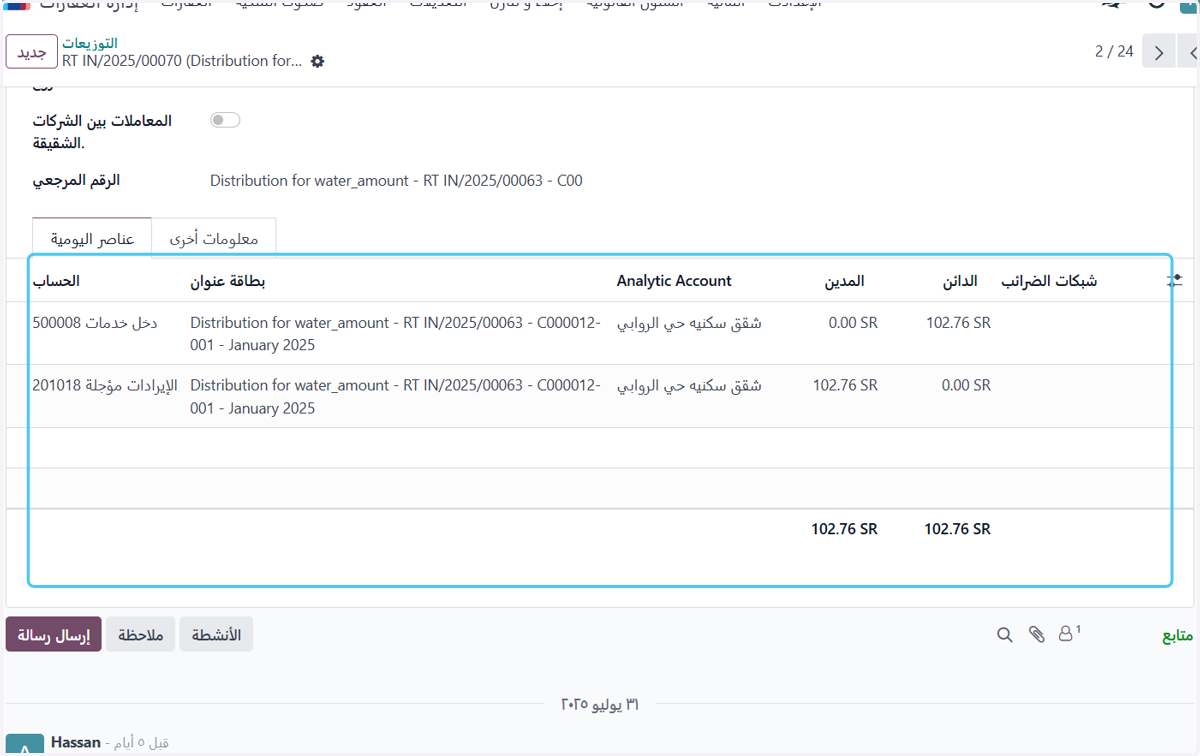Sort by the الحساب column header
Viewport: 1200px width, 756px height.
tap(56, 281)
